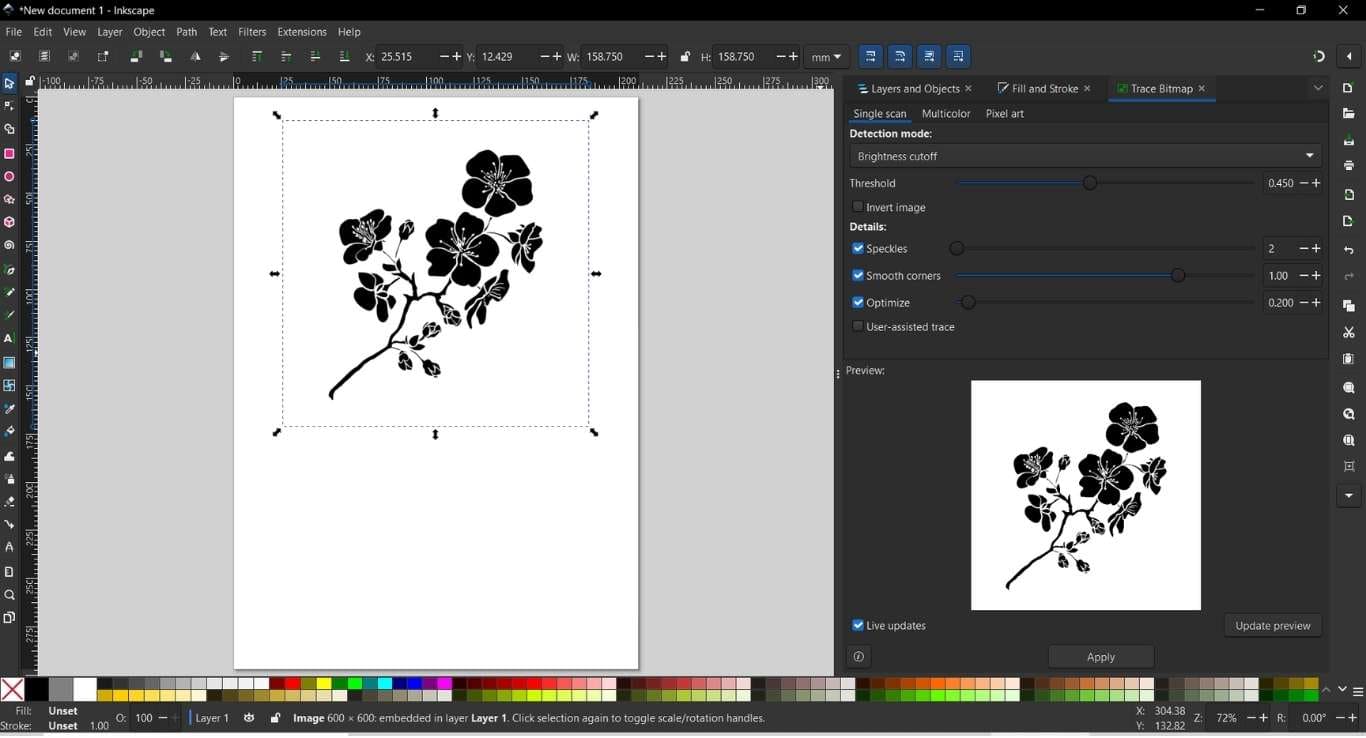Image resolution: width=1366 pixels, height=738 pixels.
Task: Select the Node editing tool
Action: 9,106
